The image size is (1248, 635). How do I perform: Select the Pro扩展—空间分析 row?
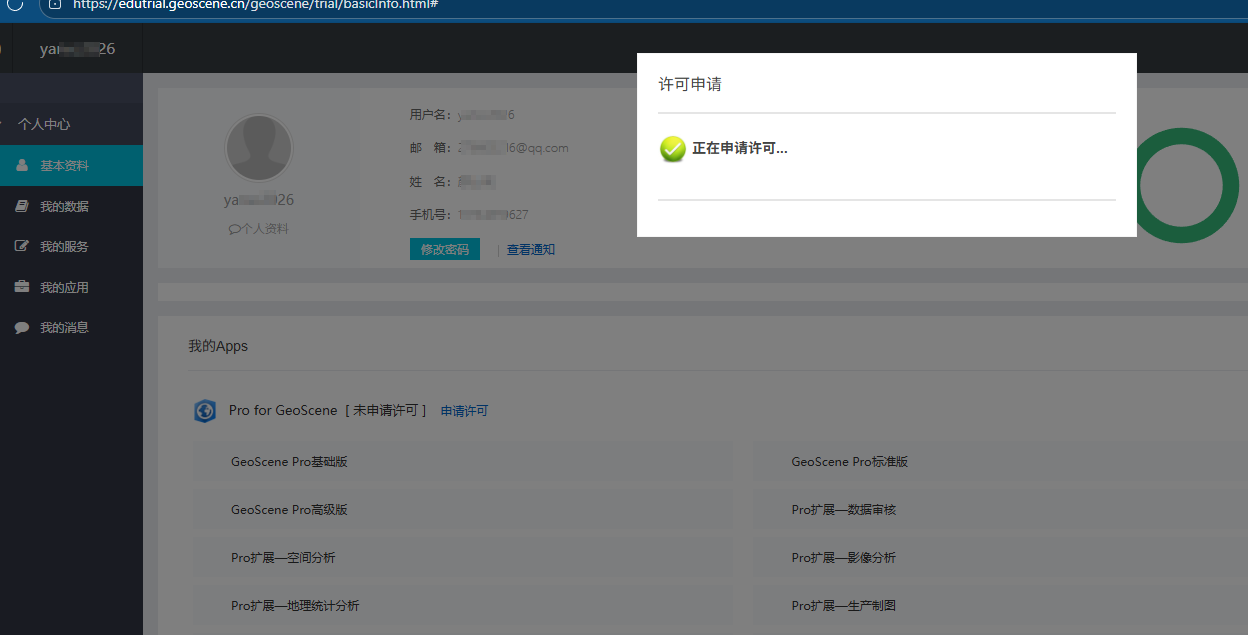point(463,558)
